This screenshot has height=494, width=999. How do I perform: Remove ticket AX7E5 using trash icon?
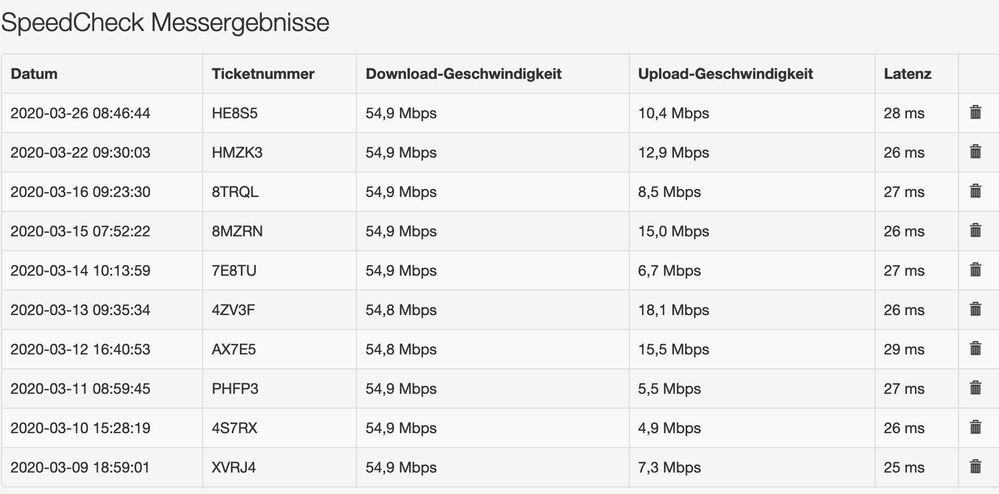[975, 349]
